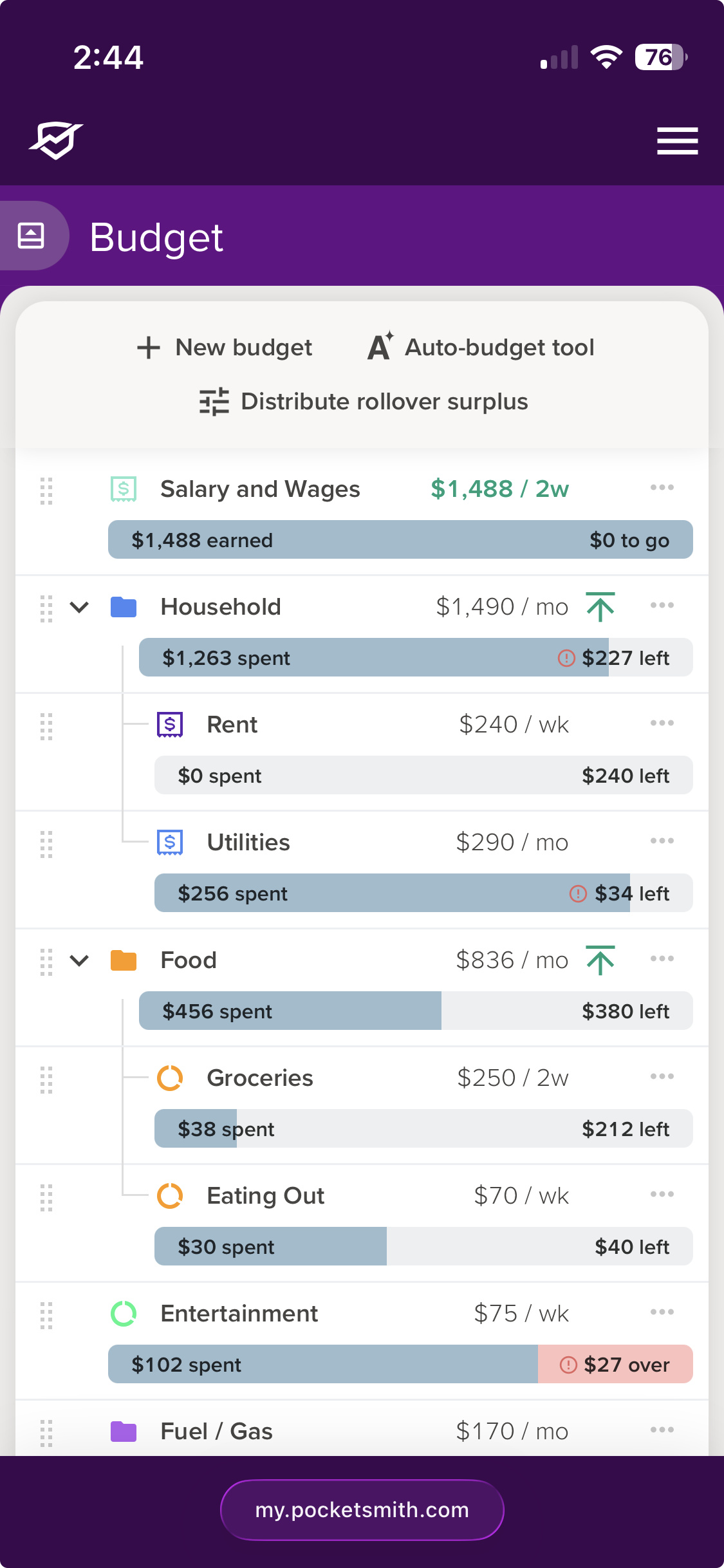
Task: Open the Budget sidebar panel icon
Action: click(x=31, y=236)
